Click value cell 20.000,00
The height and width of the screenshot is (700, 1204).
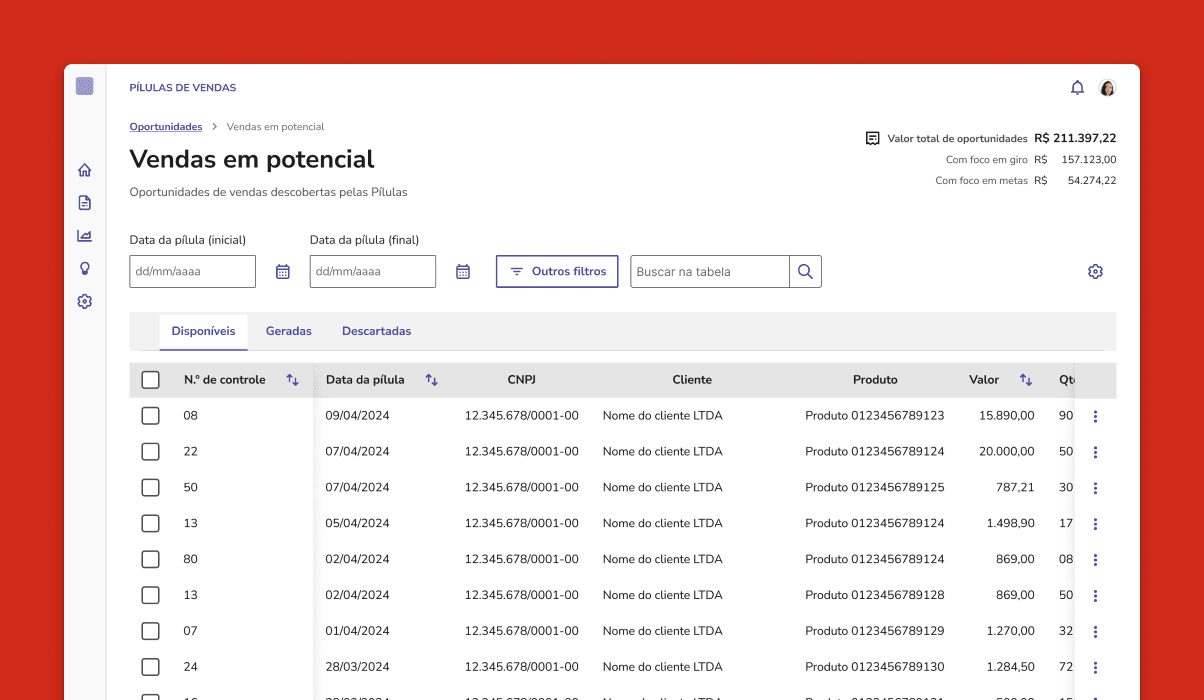click(1007, 452)
